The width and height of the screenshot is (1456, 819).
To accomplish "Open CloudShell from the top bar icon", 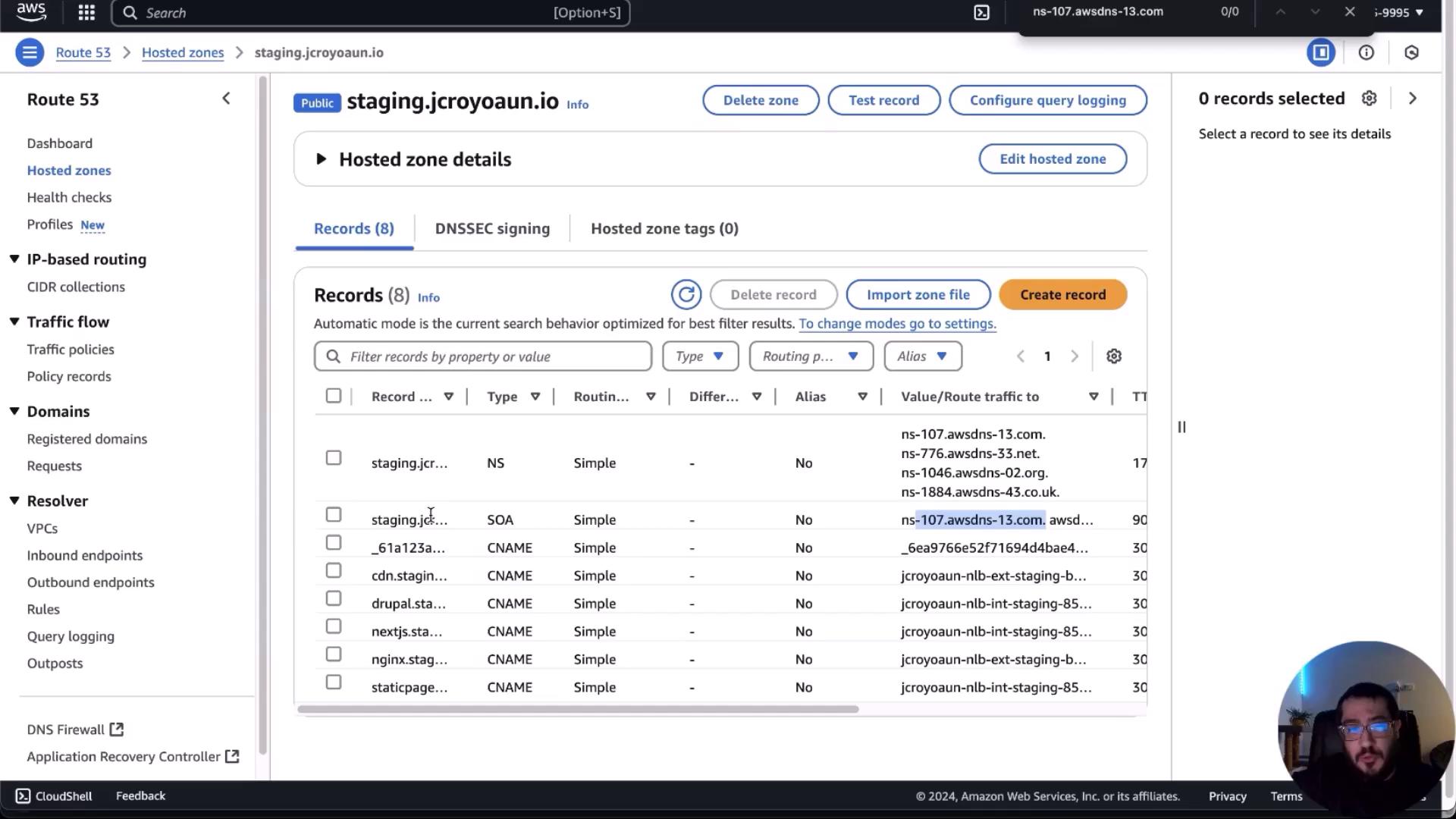I will (981, 12).
